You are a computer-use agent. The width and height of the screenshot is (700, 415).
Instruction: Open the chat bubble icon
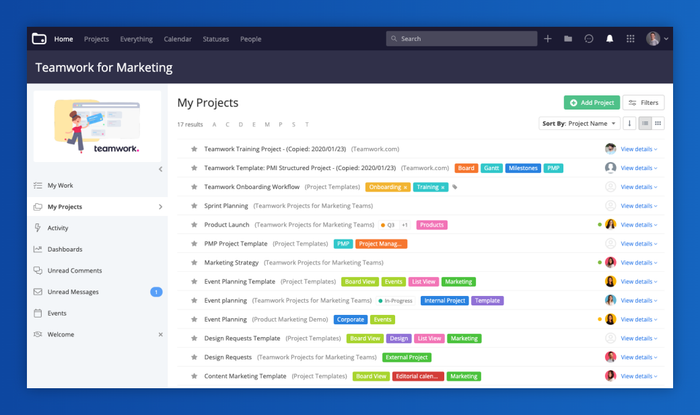point(589,39)
